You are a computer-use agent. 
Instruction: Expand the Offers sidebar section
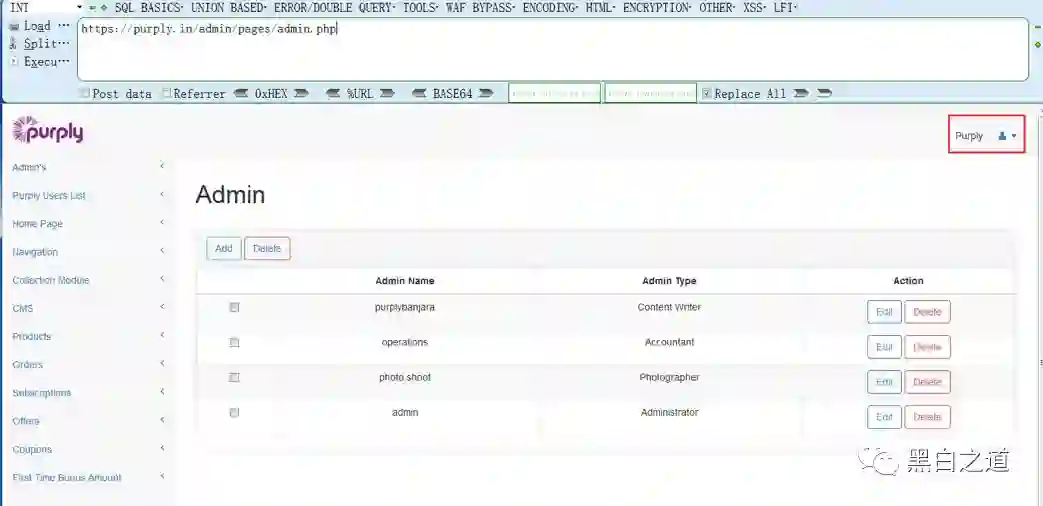(x=88, y=421)
